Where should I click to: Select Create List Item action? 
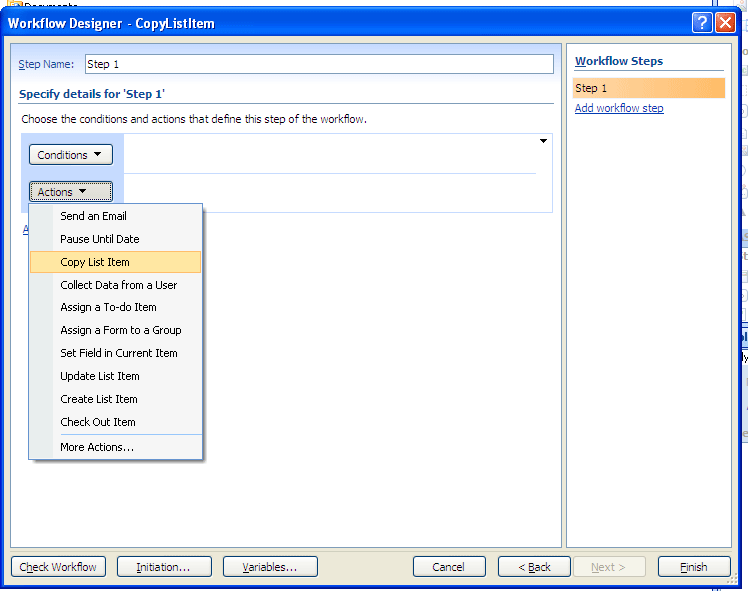click(x=115, y=399)
